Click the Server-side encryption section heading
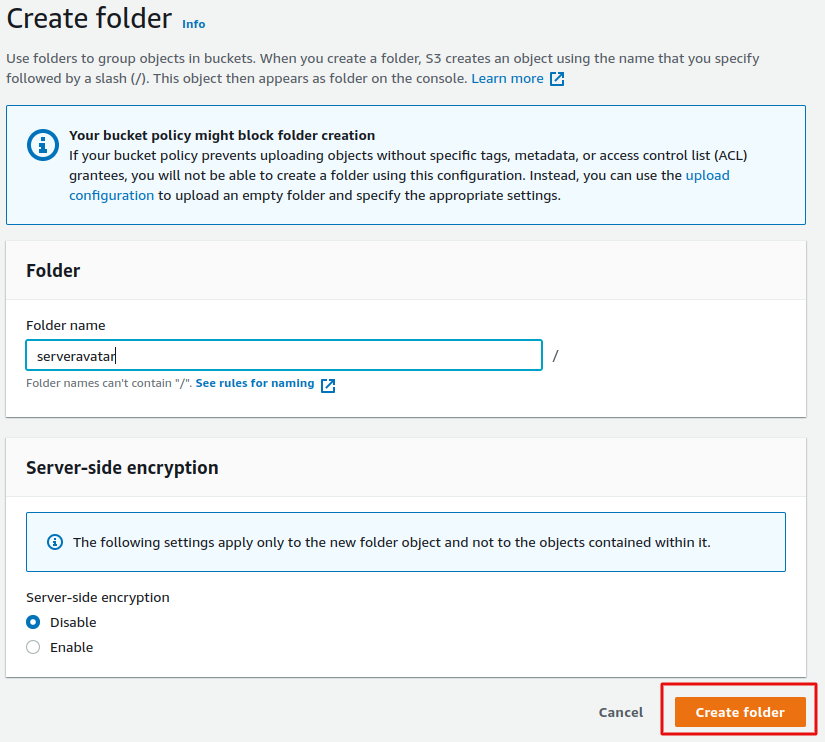Viewport: 825px width, 742px height. [x=122, y=468]
